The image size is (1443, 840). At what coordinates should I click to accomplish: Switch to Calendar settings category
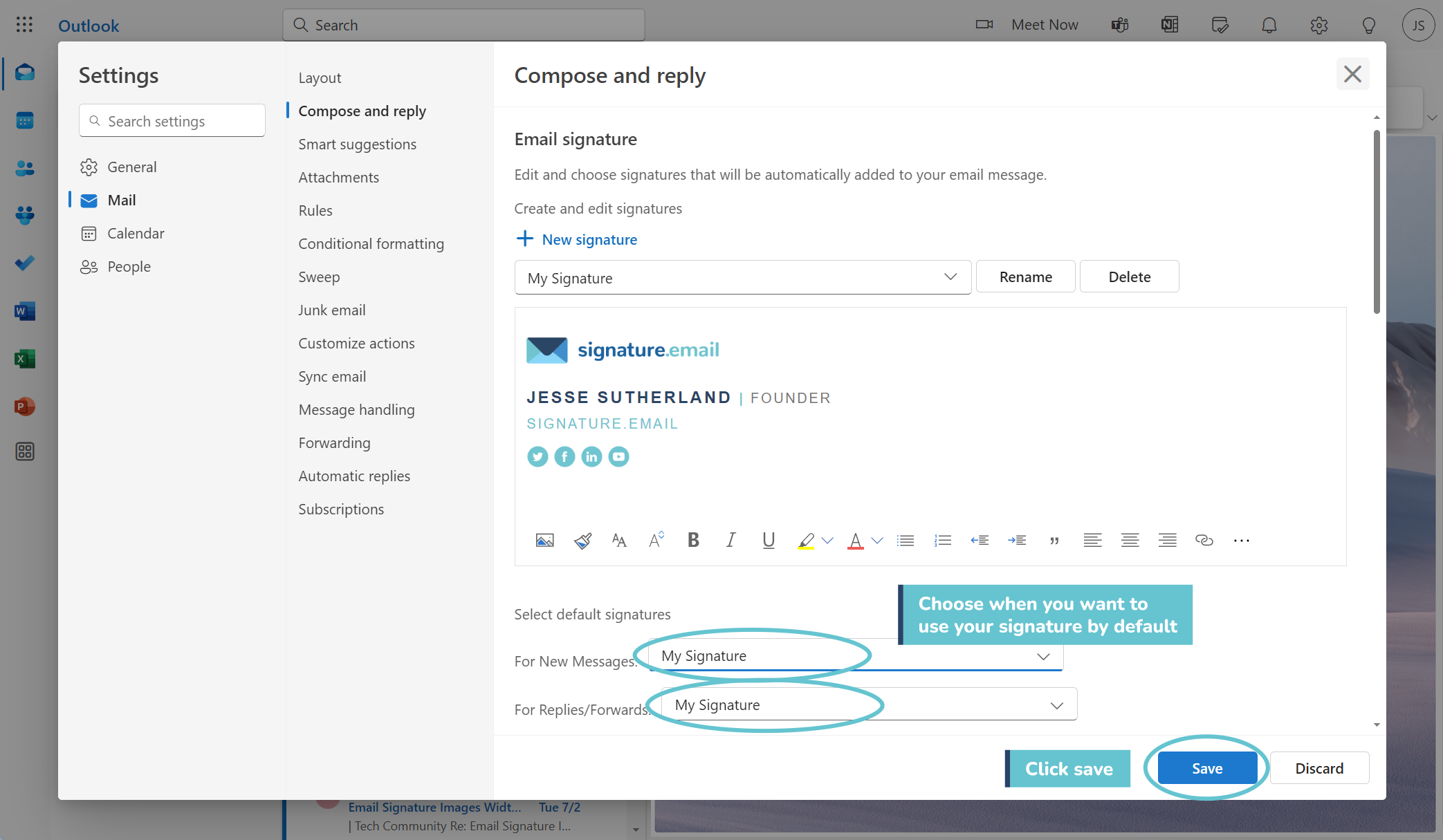[136, 233]
